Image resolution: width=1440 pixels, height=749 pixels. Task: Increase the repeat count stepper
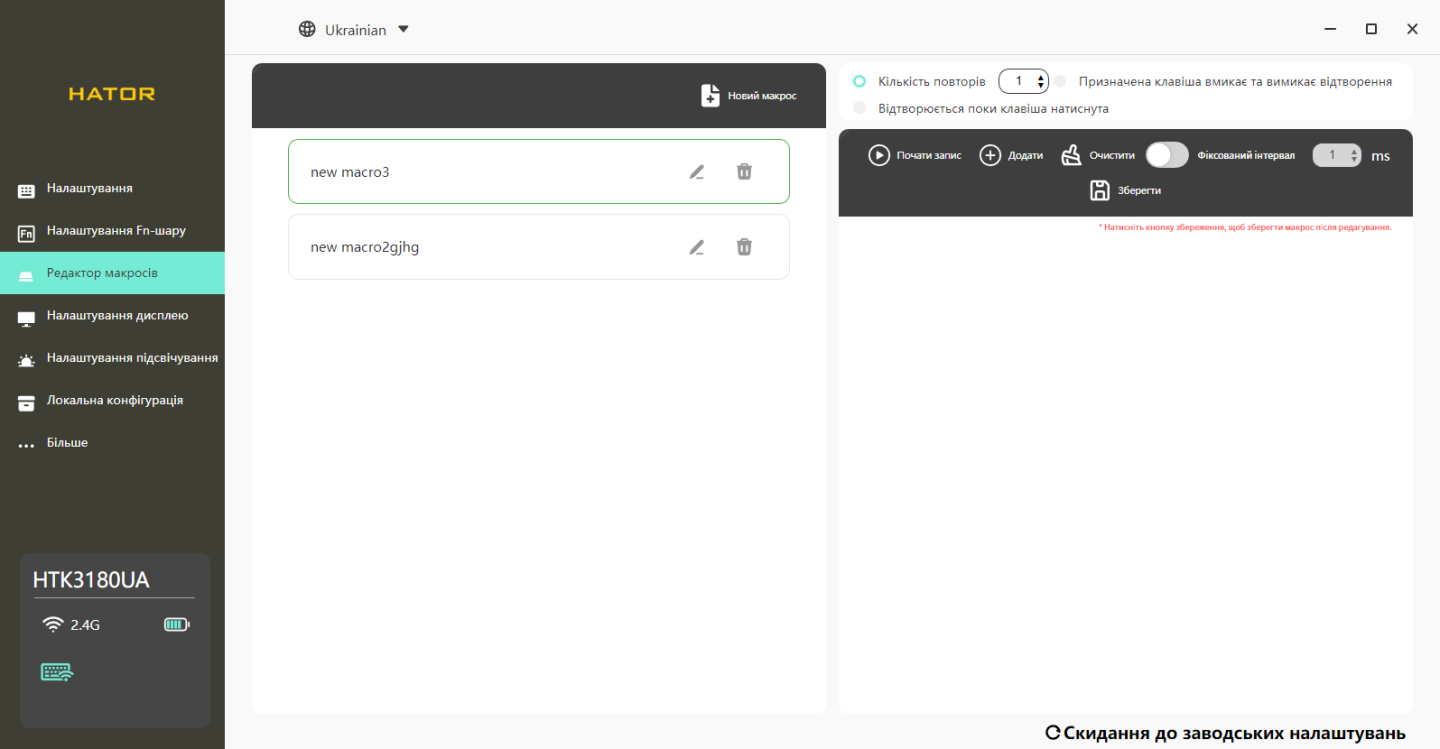click(x=1041, y=76)
